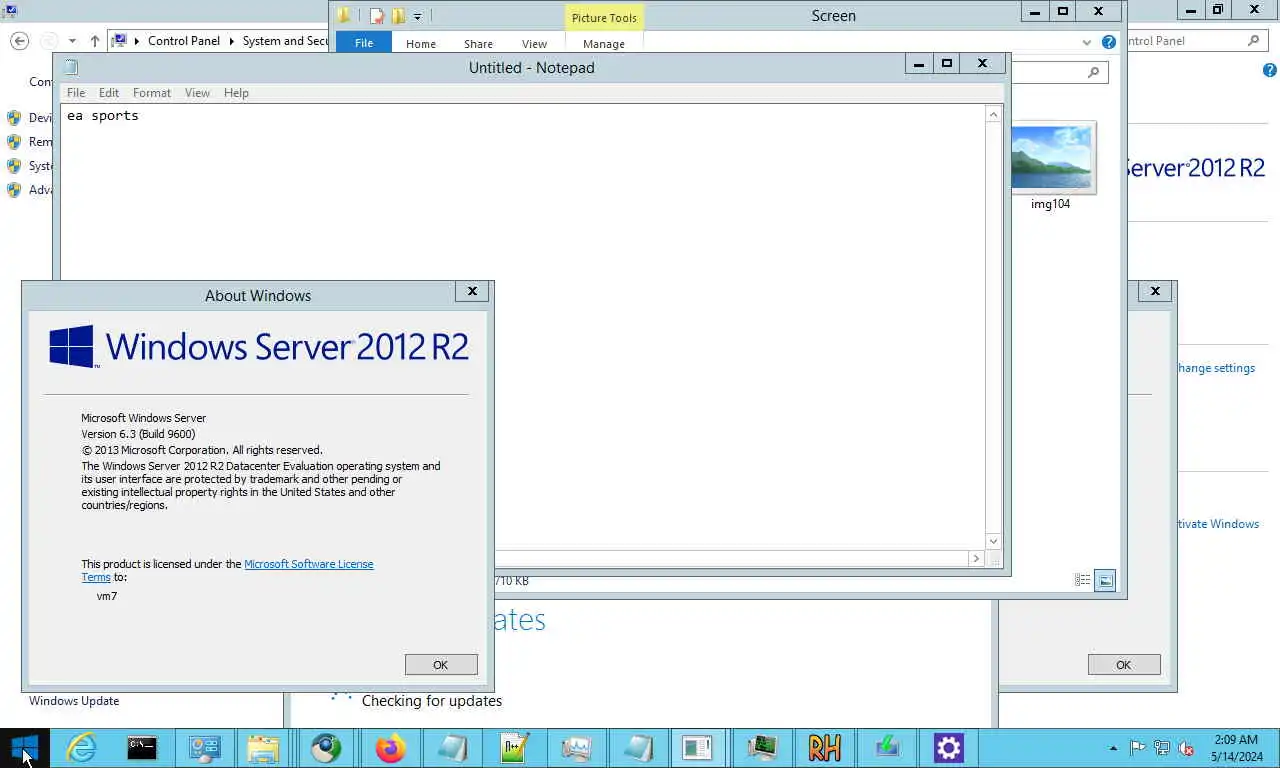Screen dimensions: 1280x768
Task: Click the RH Resource Hacker taskbar icon
Action: pyautogui.click(x=824, y=747)
